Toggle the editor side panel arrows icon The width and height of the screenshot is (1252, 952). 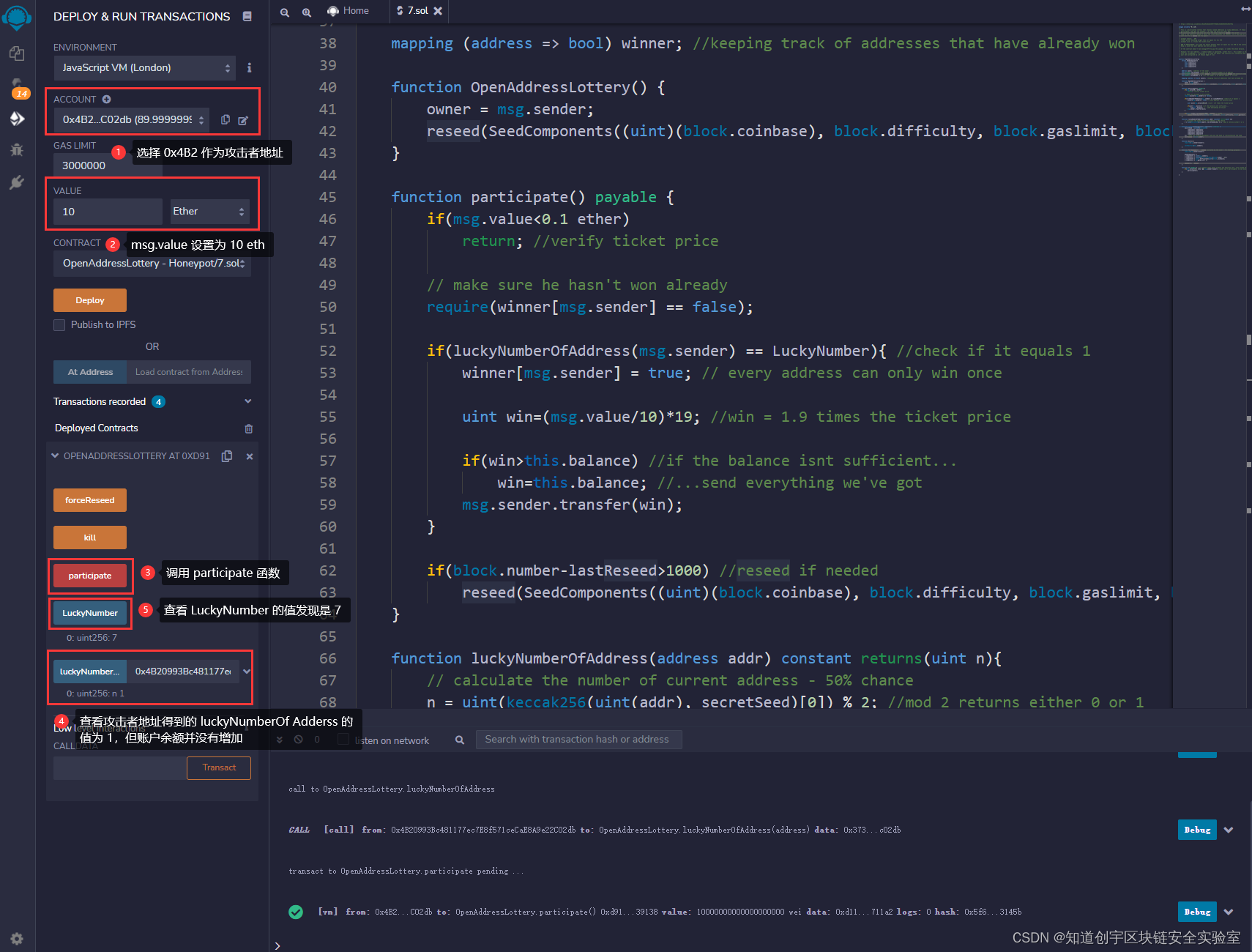pyautogui.click(x=1245, y=9)
